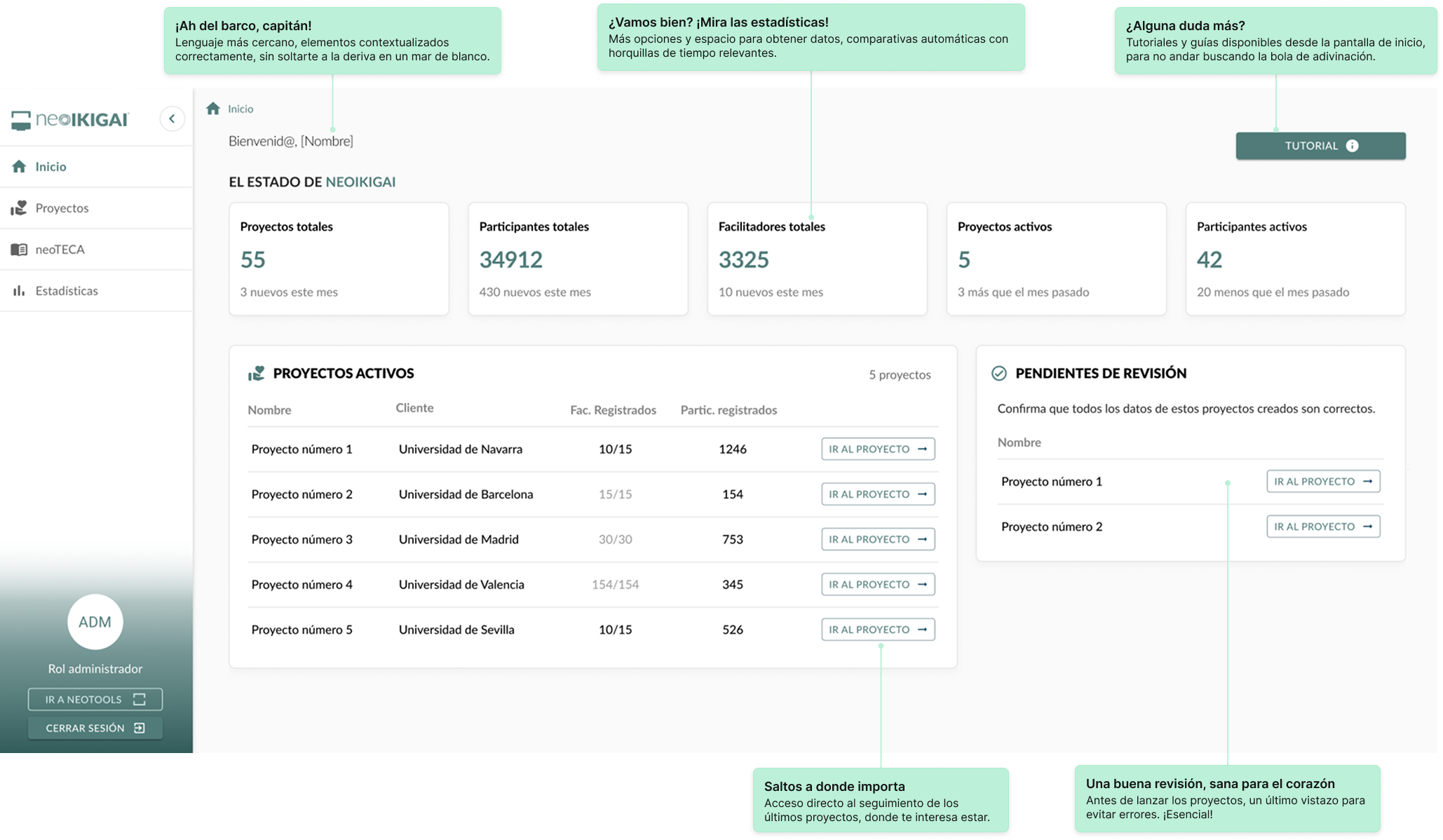Open the Proyectos section from the menu
This screenshot has width=1443, height=840.
tap(62, 208)
